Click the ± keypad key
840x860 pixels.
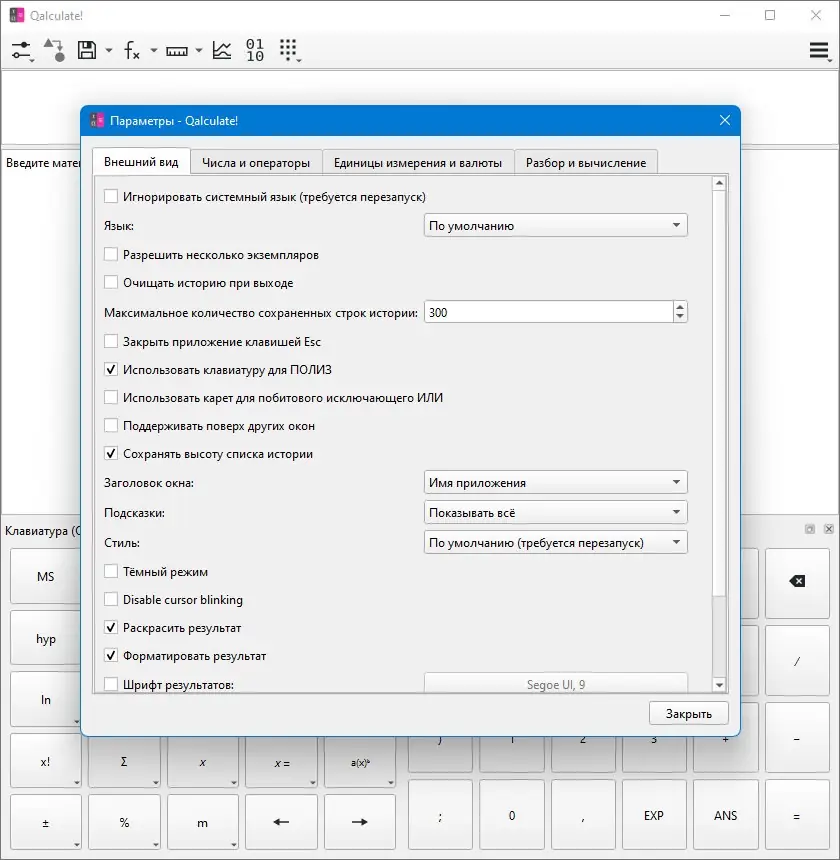[46, 822]
